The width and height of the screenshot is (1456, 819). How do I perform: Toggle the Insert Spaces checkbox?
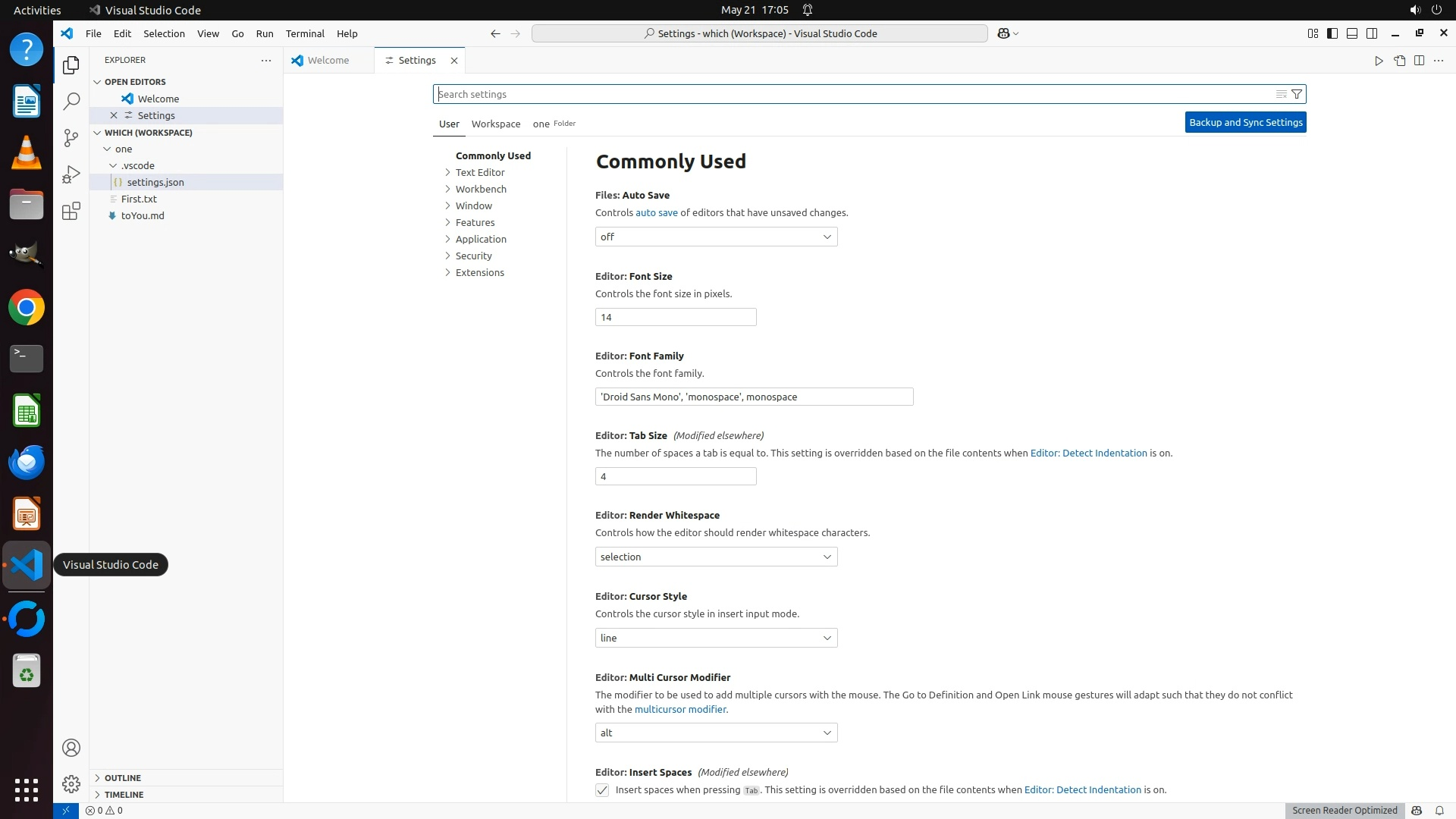coord(602,790)
